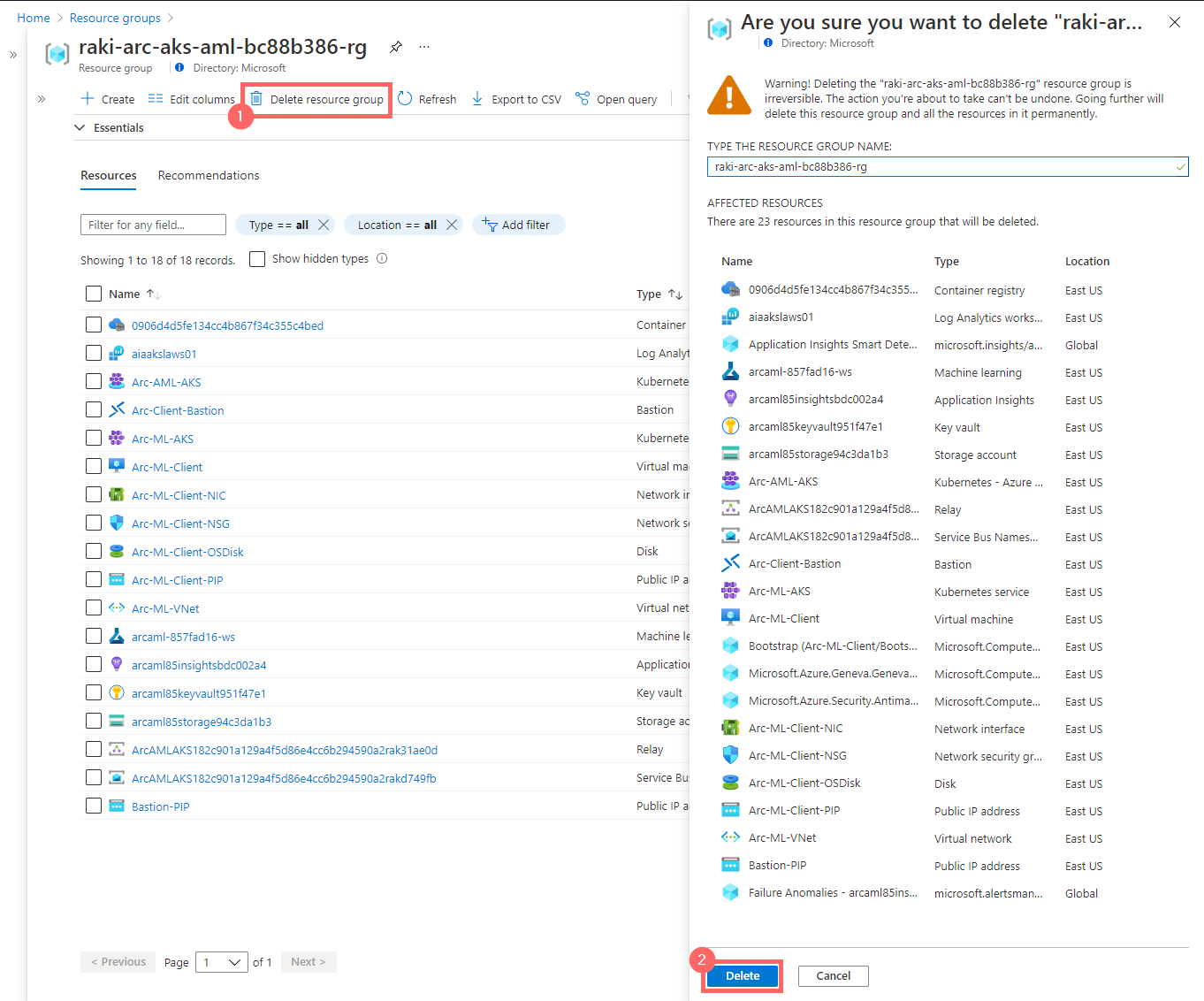Toggle the Show hidden types checkbox
The height and width of the screenshot is (1001, 1204).
pyautogui.click(x=257, y=259)
